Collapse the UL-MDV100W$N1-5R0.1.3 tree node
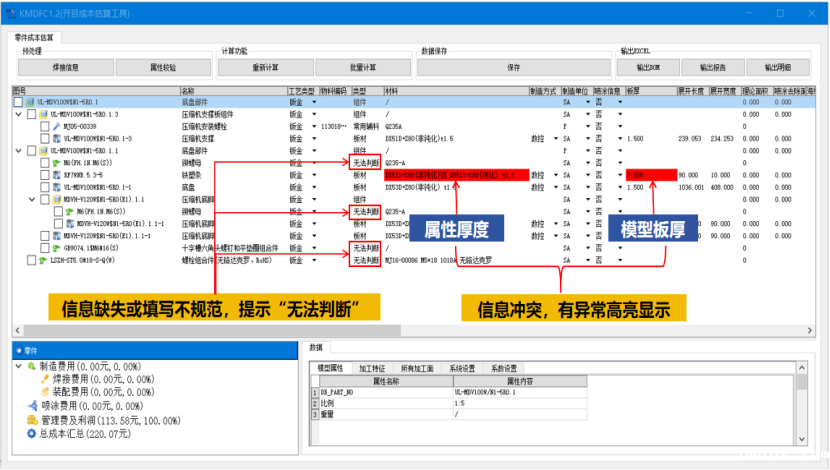 (18, 115)
